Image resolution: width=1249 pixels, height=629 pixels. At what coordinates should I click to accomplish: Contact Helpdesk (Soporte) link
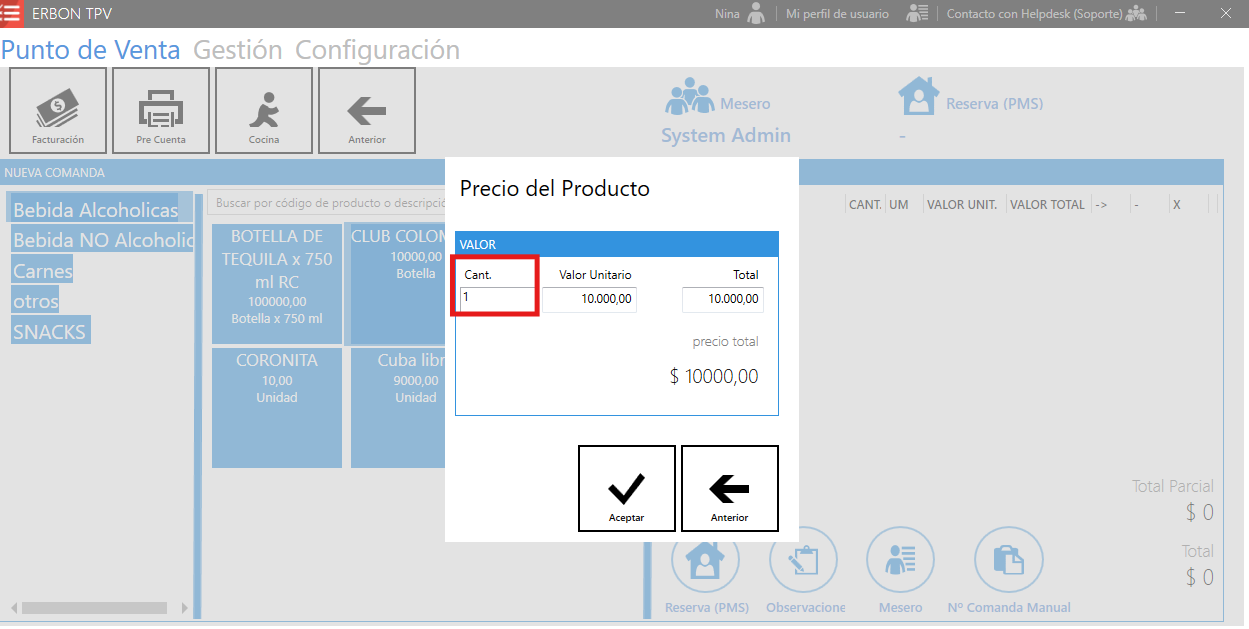point(1034,14)
